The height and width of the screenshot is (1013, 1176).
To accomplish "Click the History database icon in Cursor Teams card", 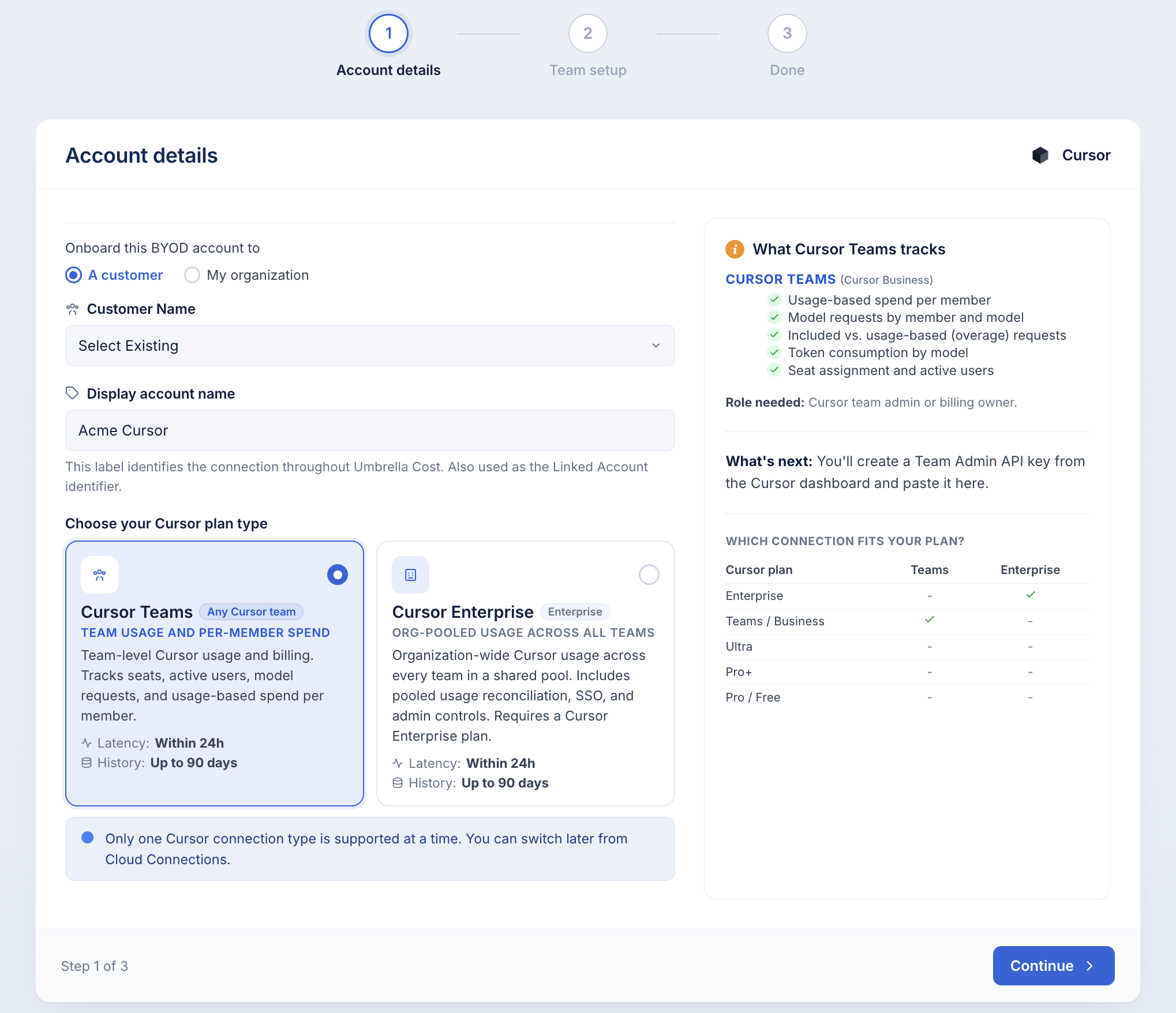I will click(87, 763).
